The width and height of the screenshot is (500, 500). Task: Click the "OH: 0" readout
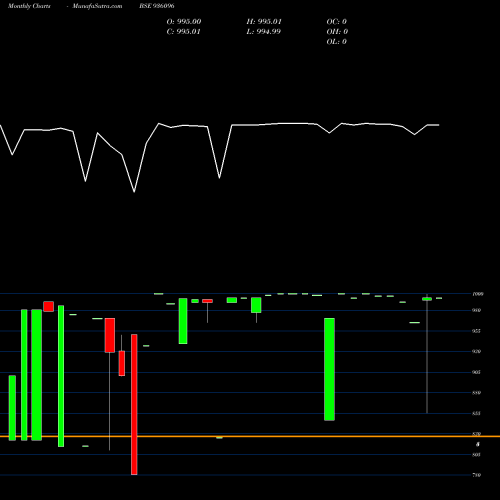[x=337, y=32]
